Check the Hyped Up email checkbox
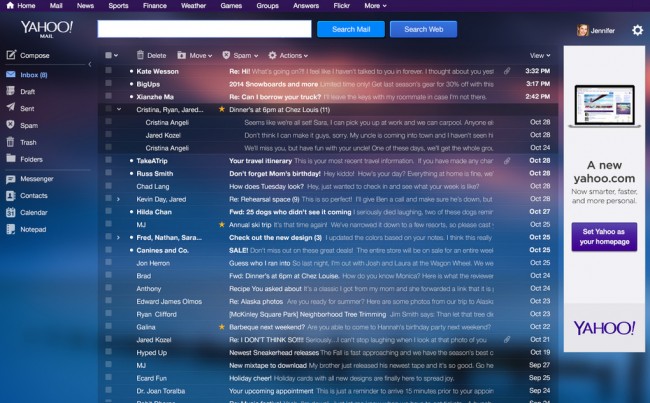650x403 pixels. 109,352
